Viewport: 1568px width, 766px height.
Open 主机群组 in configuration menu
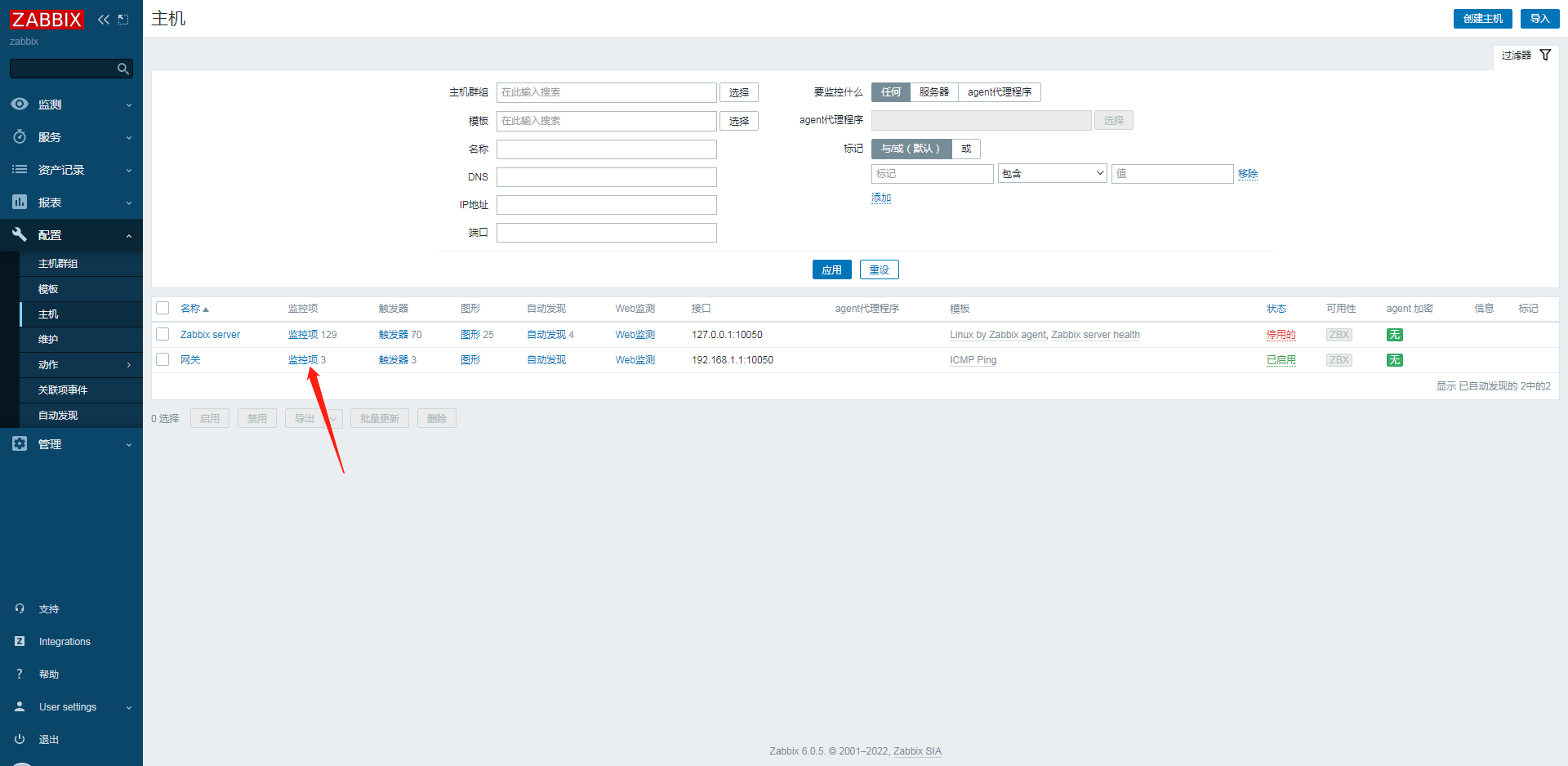click(x=81, y=264)
